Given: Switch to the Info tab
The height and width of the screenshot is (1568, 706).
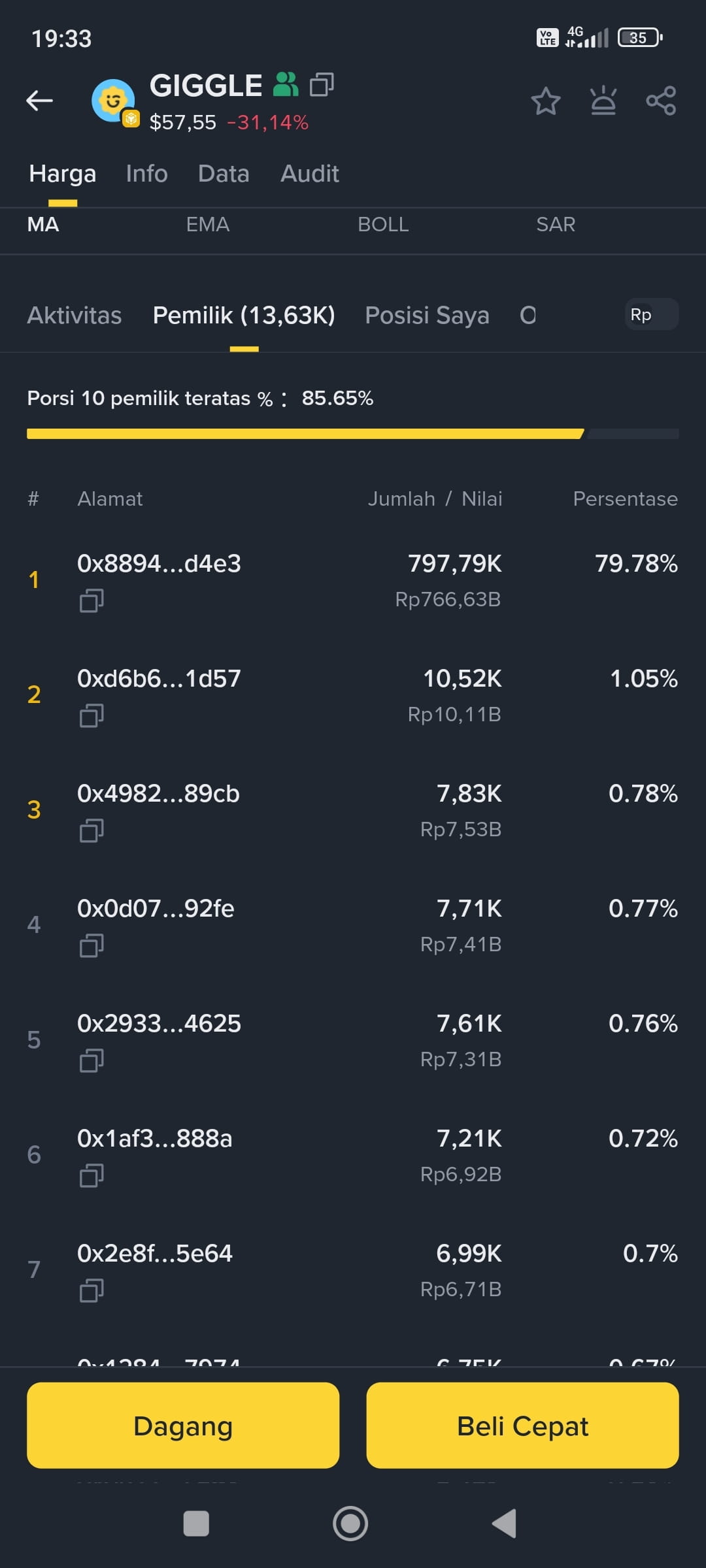Looking at the screenshot, I should 146,174.
